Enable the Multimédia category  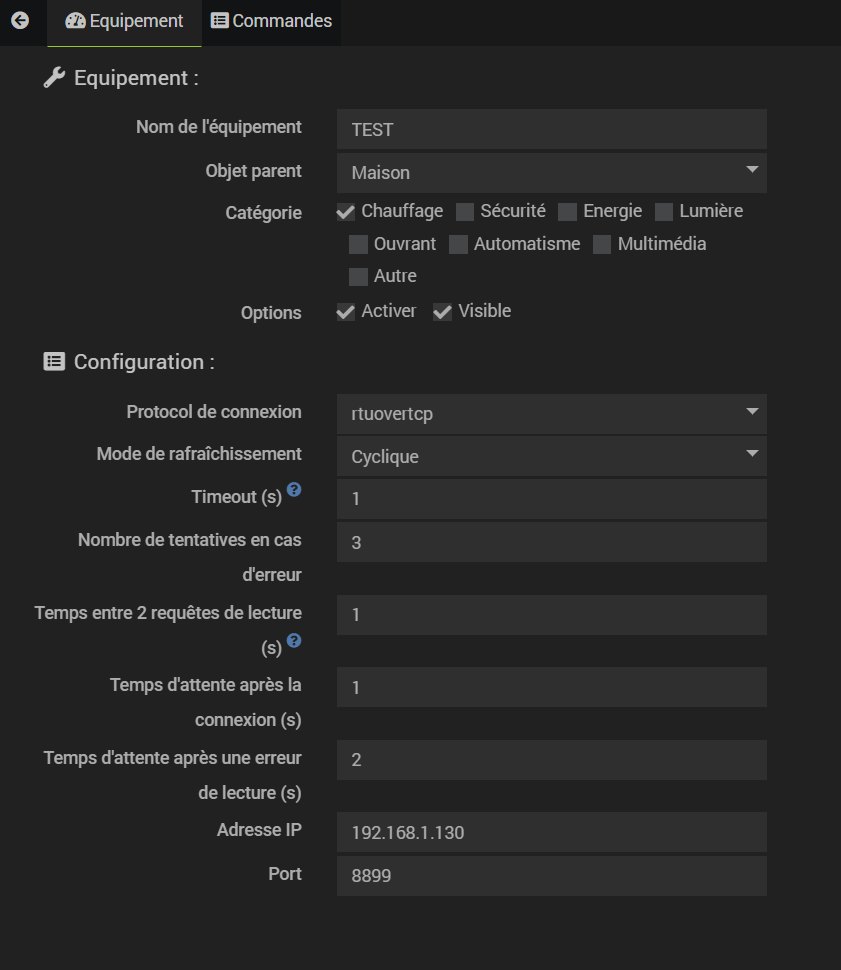[602, 245]
